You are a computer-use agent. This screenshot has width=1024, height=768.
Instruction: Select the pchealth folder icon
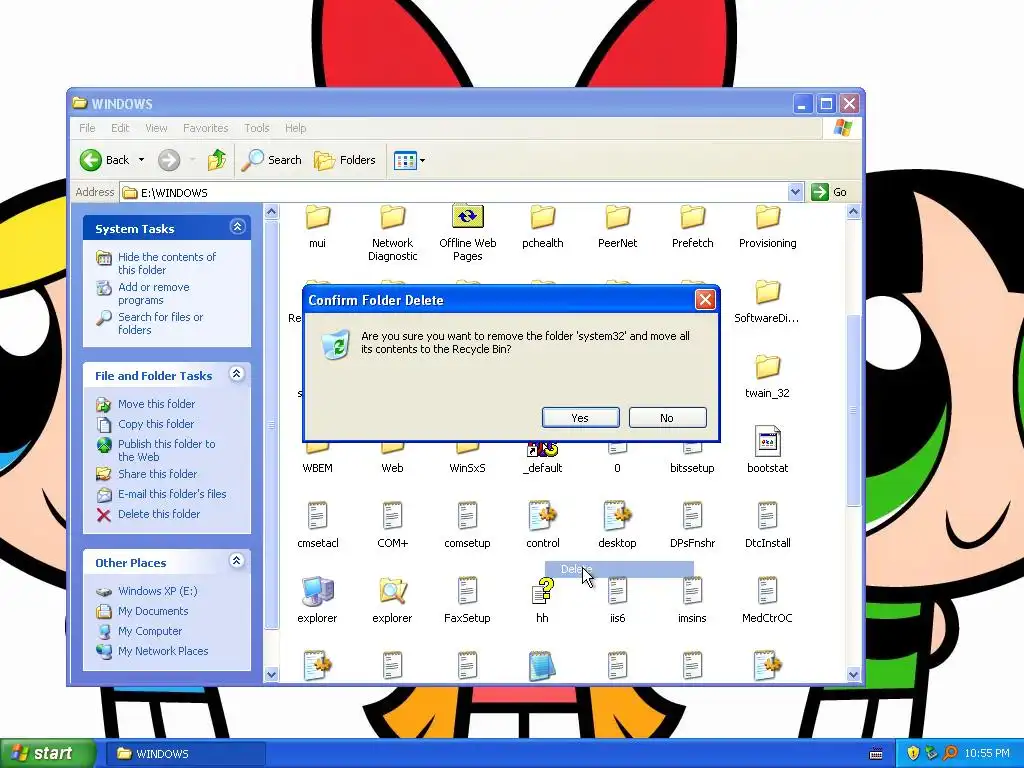pos(543,217)
